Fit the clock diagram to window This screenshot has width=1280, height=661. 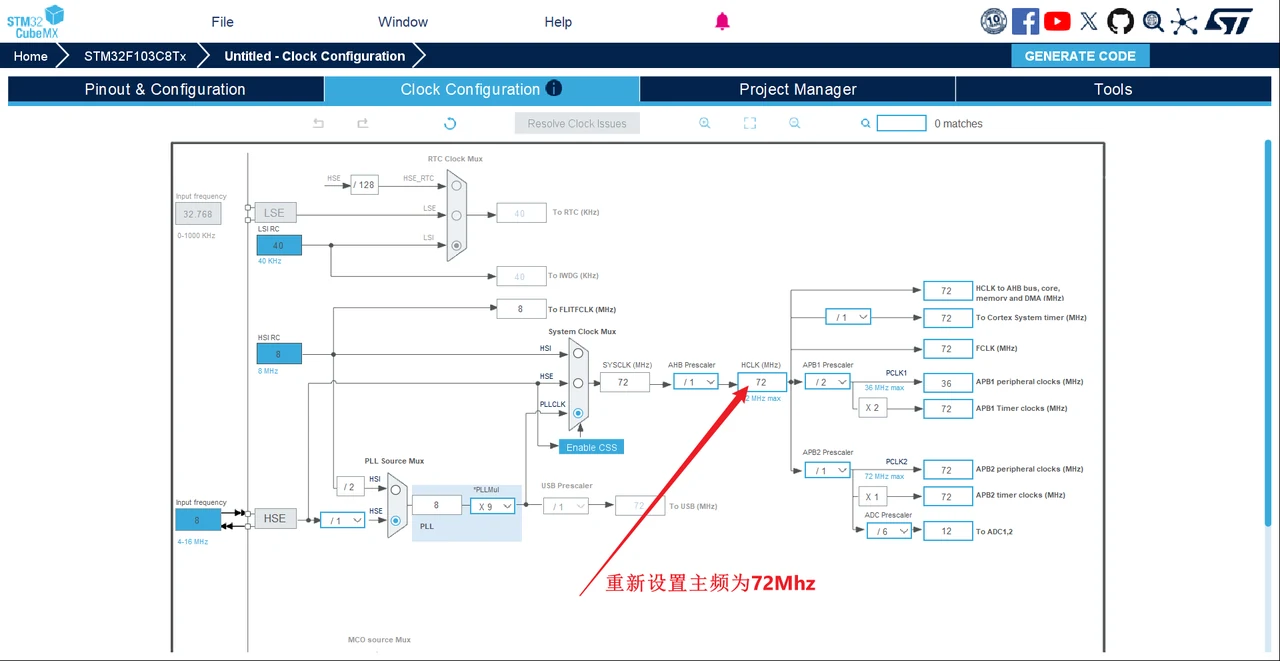[750, 123]
